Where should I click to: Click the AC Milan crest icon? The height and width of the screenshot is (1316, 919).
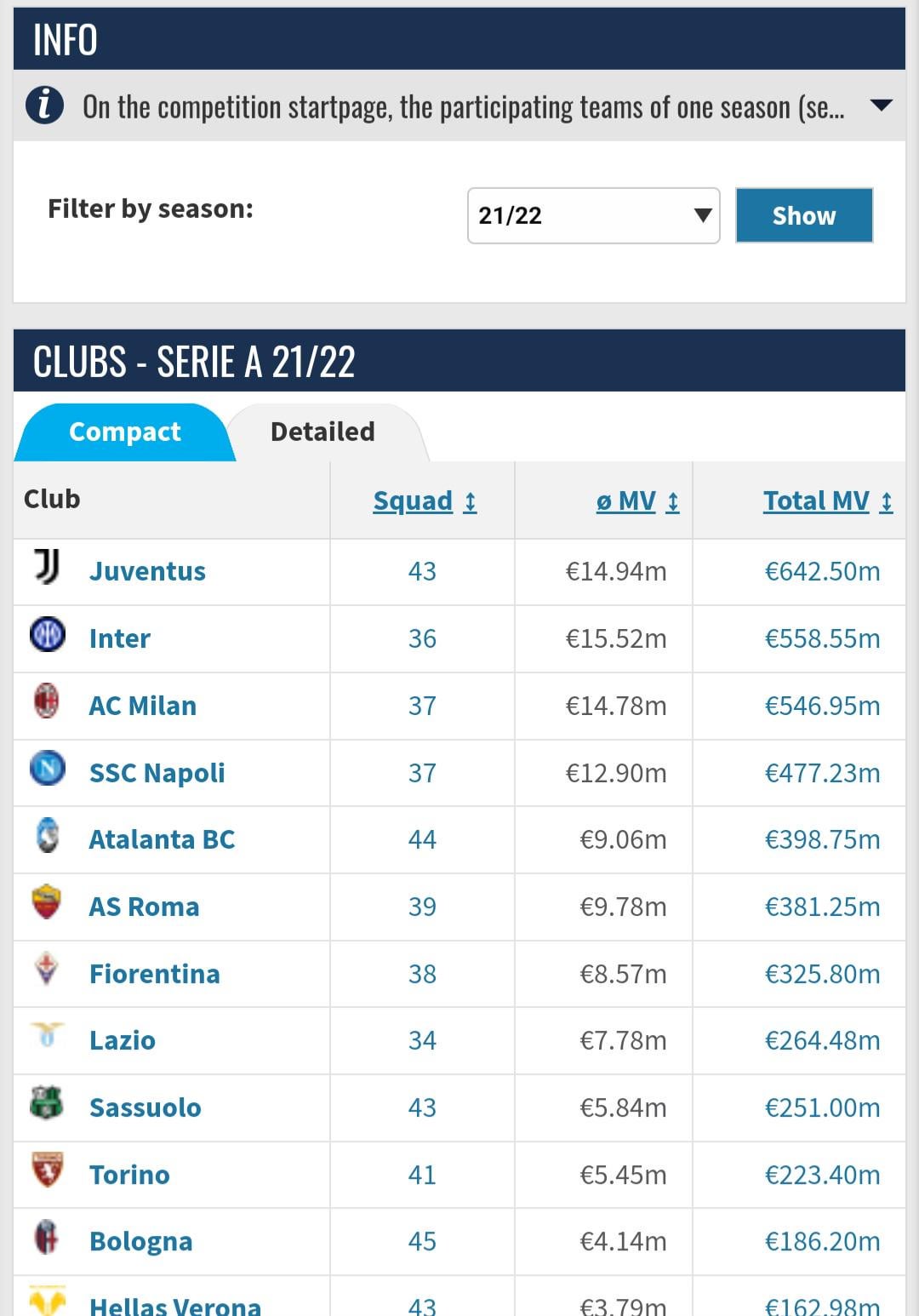pyautogui.click(x=46, y=701)
